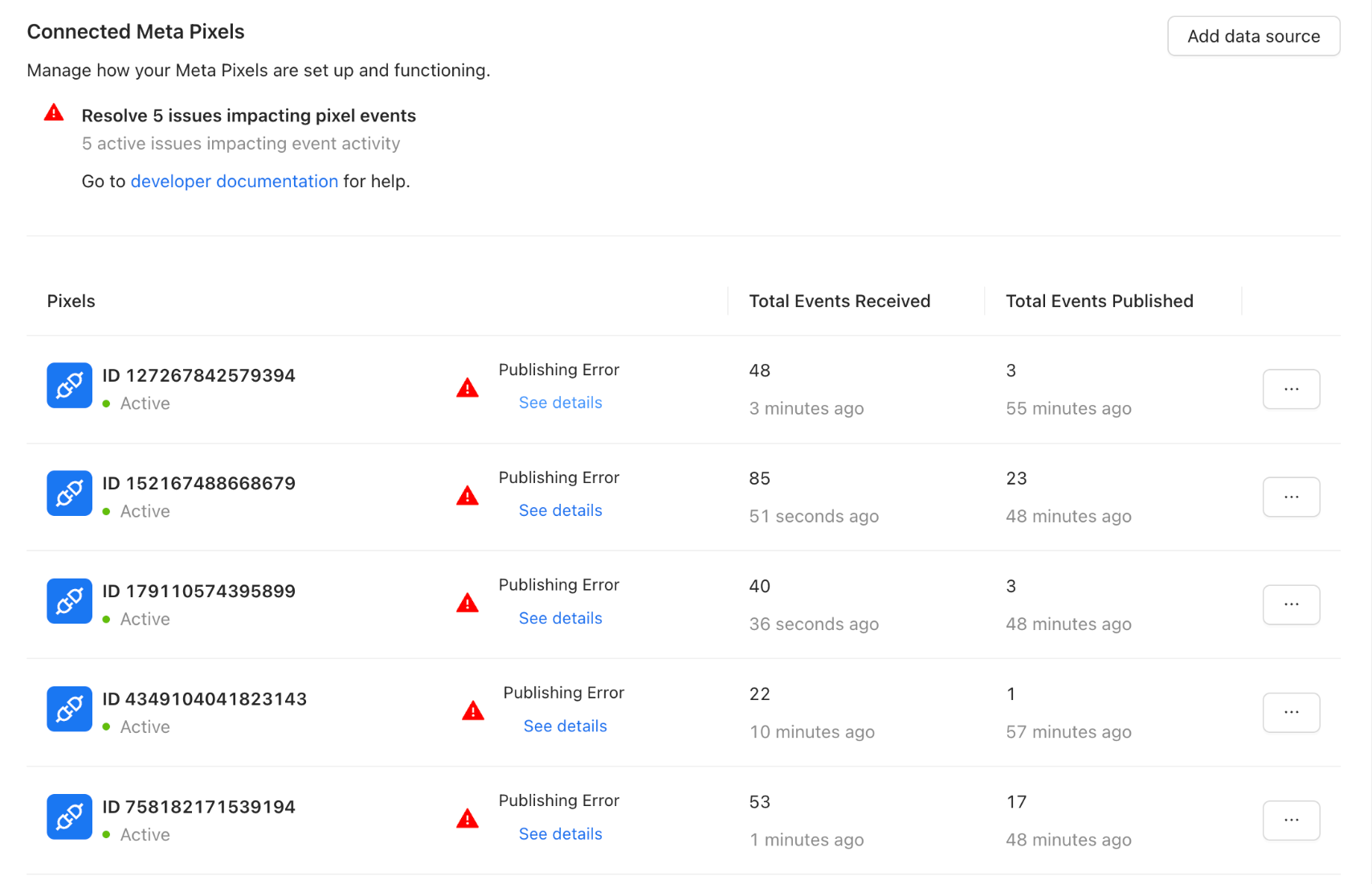Click the Total Events Received column header
This screenshot has width=1372, height=884.
pyautogui.click(x=839, y=301)
